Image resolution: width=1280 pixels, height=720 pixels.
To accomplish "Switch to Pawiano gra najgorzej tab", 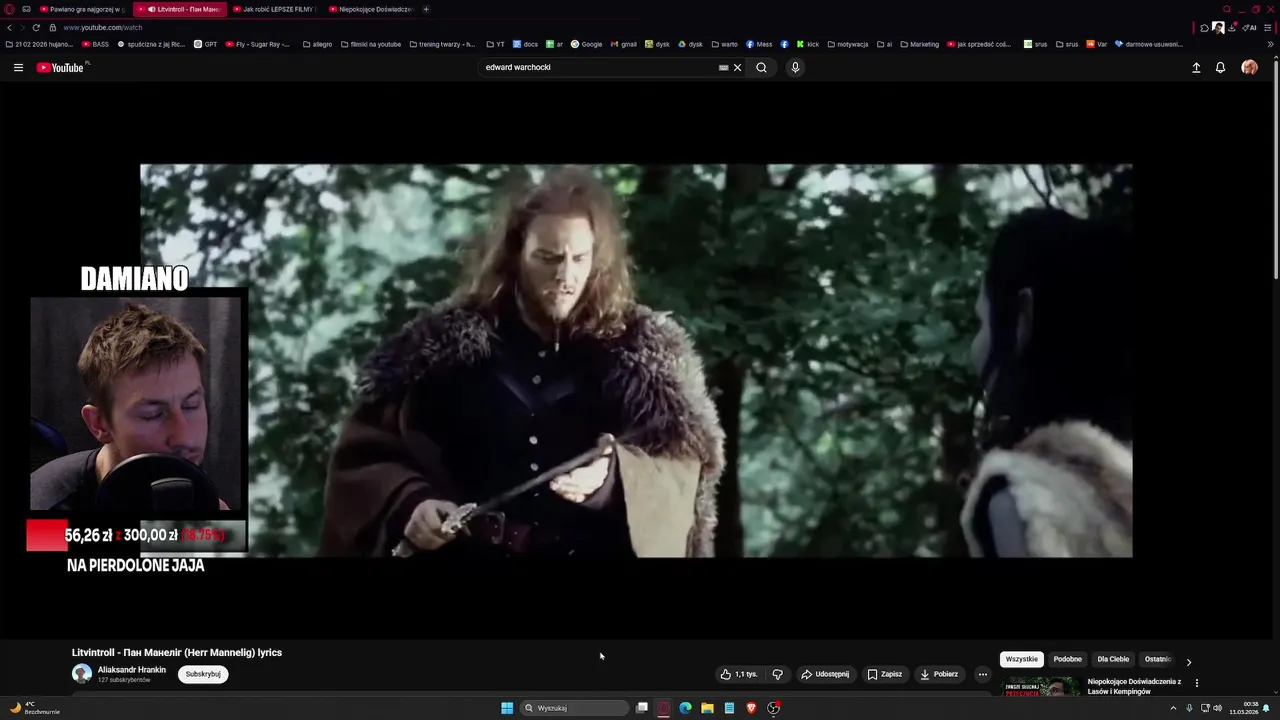I will click(x=83, y=9).
